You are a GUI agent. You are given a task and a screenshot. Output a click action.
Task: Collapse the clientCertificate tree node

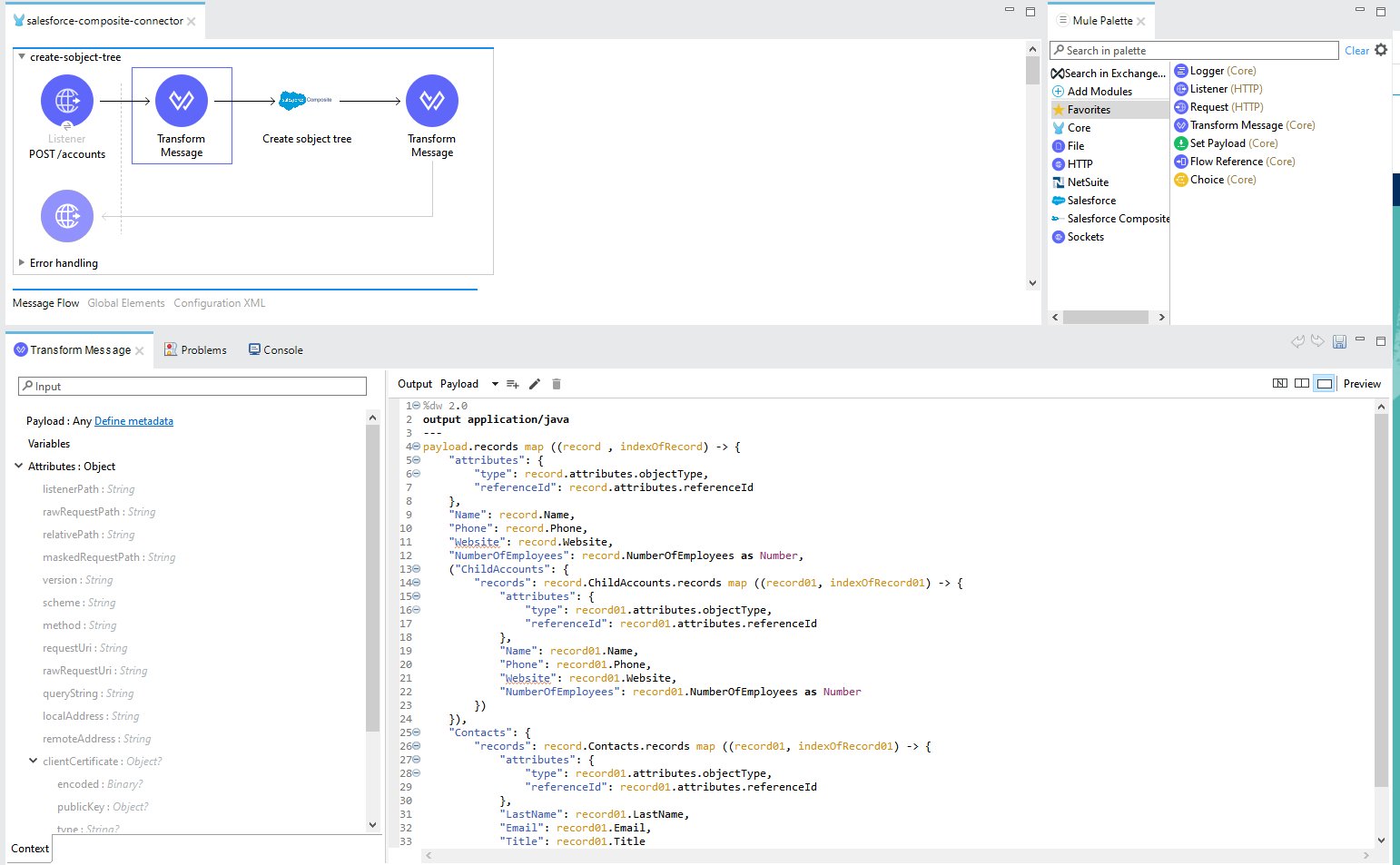coord(34,761)
